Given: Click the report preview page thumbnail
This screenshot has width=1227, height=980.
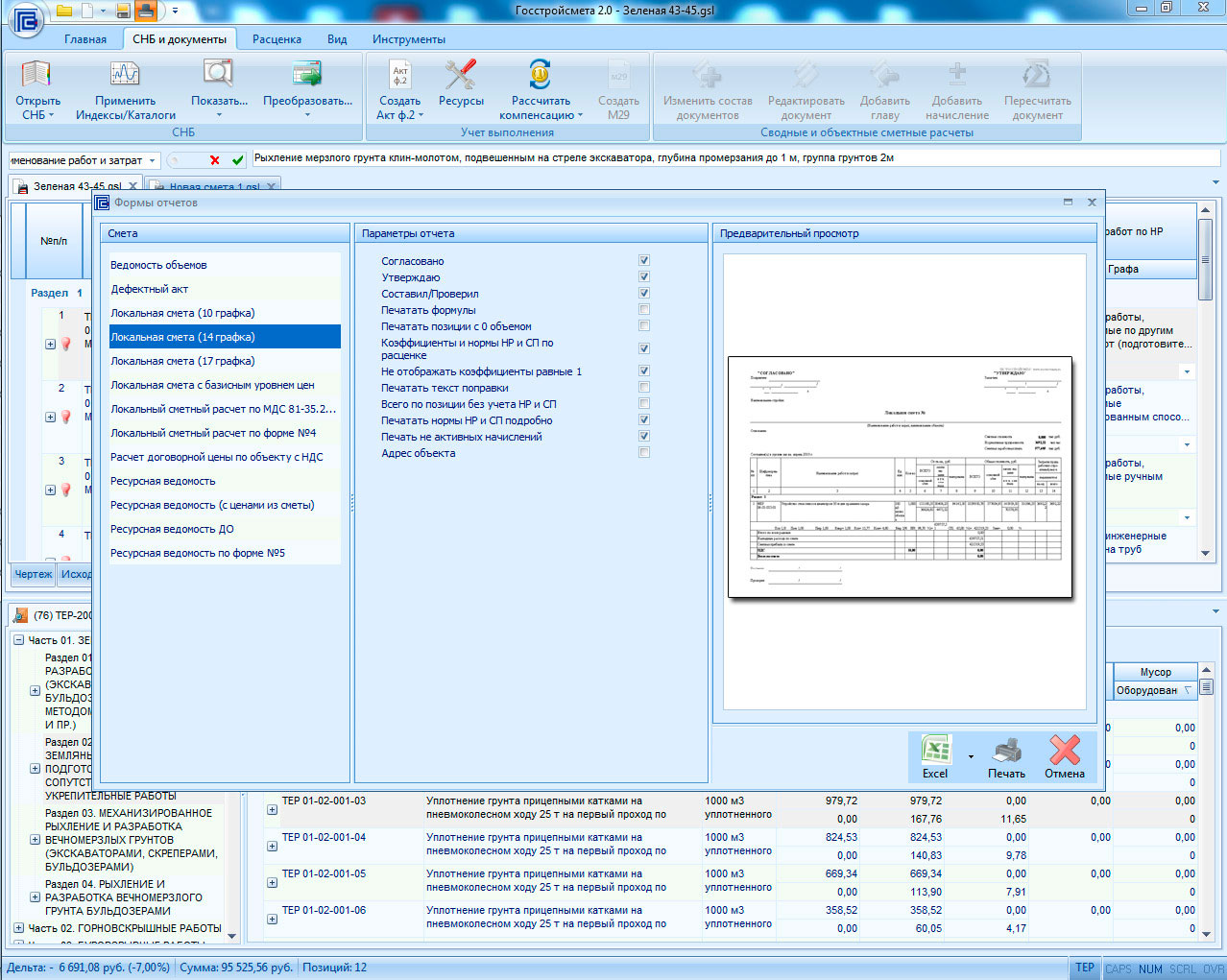Looking at the screenshot, I should (x=900, y=477).
